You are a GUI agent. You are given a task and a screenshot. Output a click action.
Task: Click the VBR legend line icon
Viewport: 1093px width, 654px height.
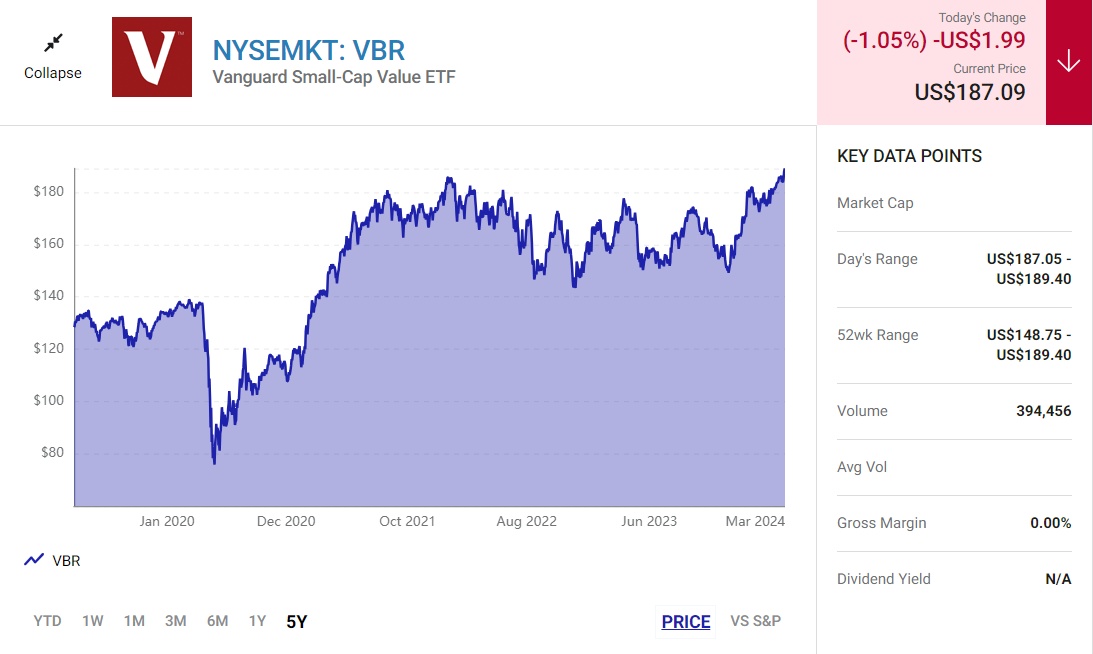point(34,560)
